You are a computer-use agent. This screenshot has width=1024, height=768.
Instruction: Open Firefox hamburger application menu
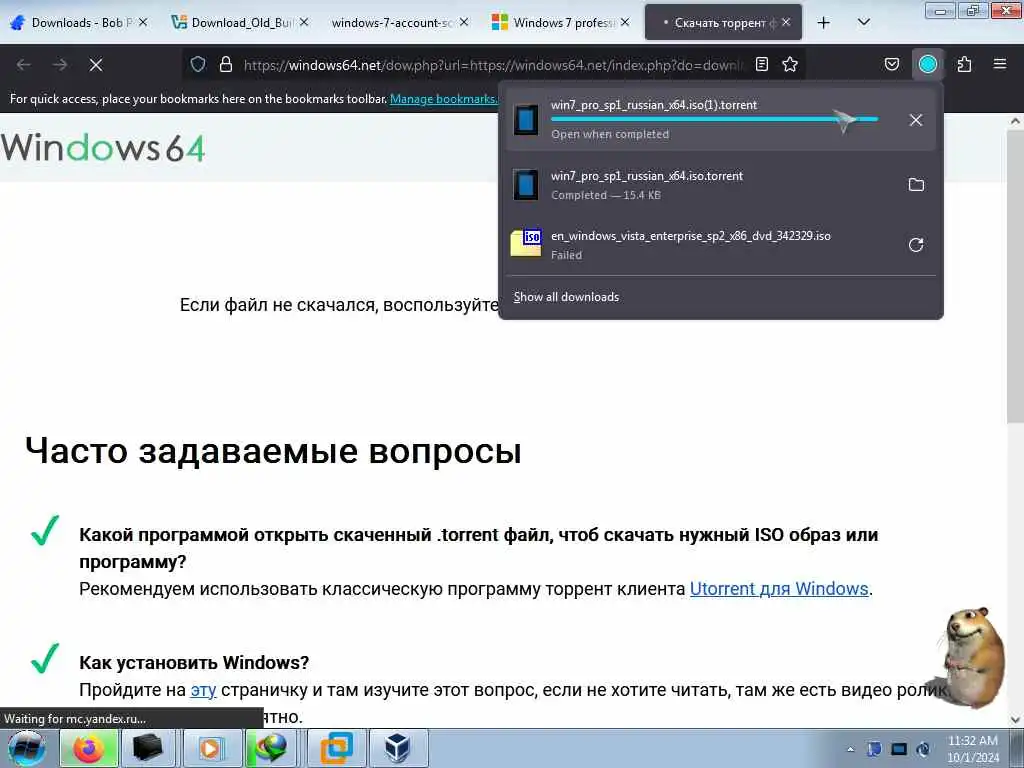[x=1000, y=64]
